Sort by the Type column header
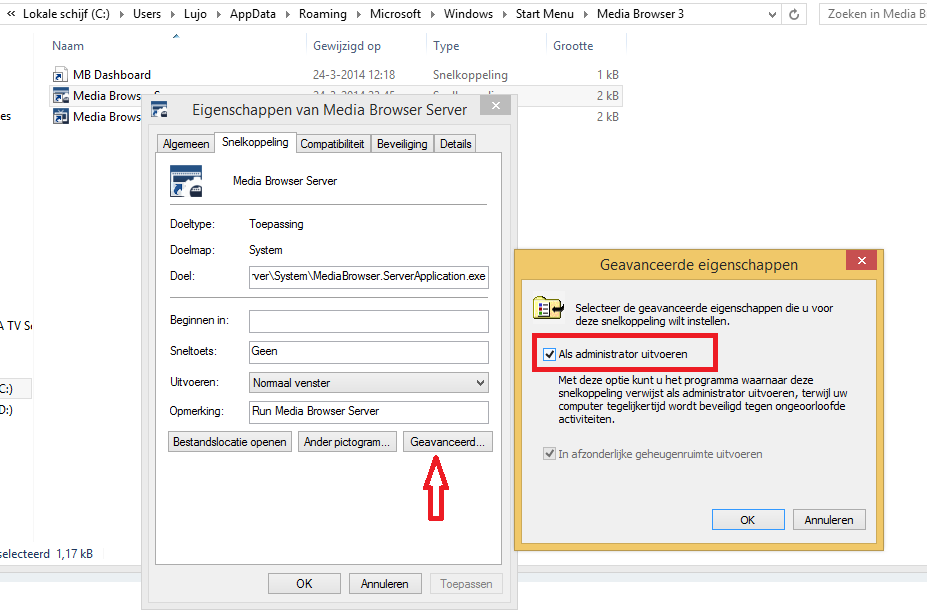The height and width of the screenshot is (616, 927). pos(446,46)
